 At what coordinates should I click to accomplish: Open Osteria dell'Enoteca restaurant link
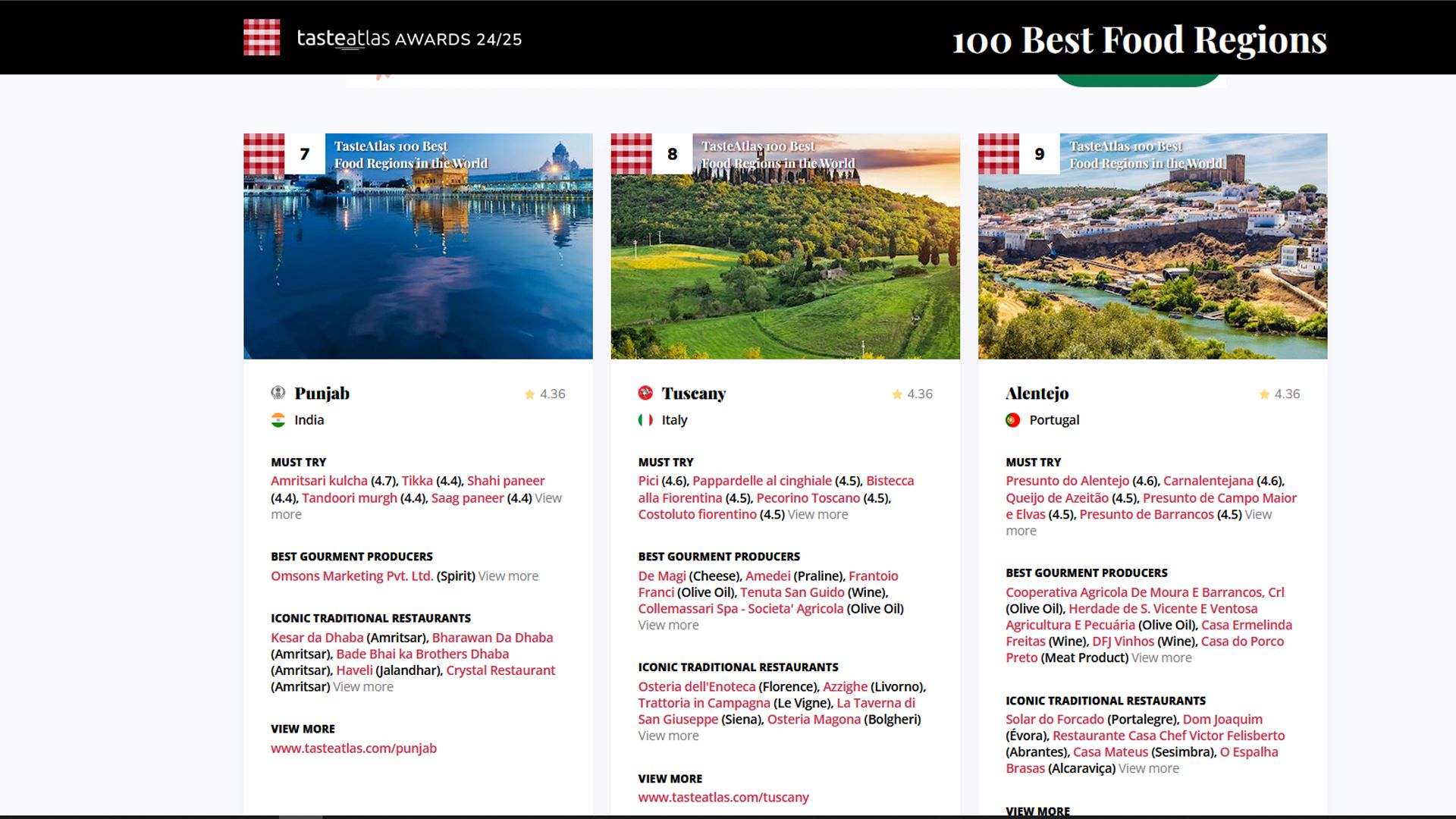click(x=697, y=687)
